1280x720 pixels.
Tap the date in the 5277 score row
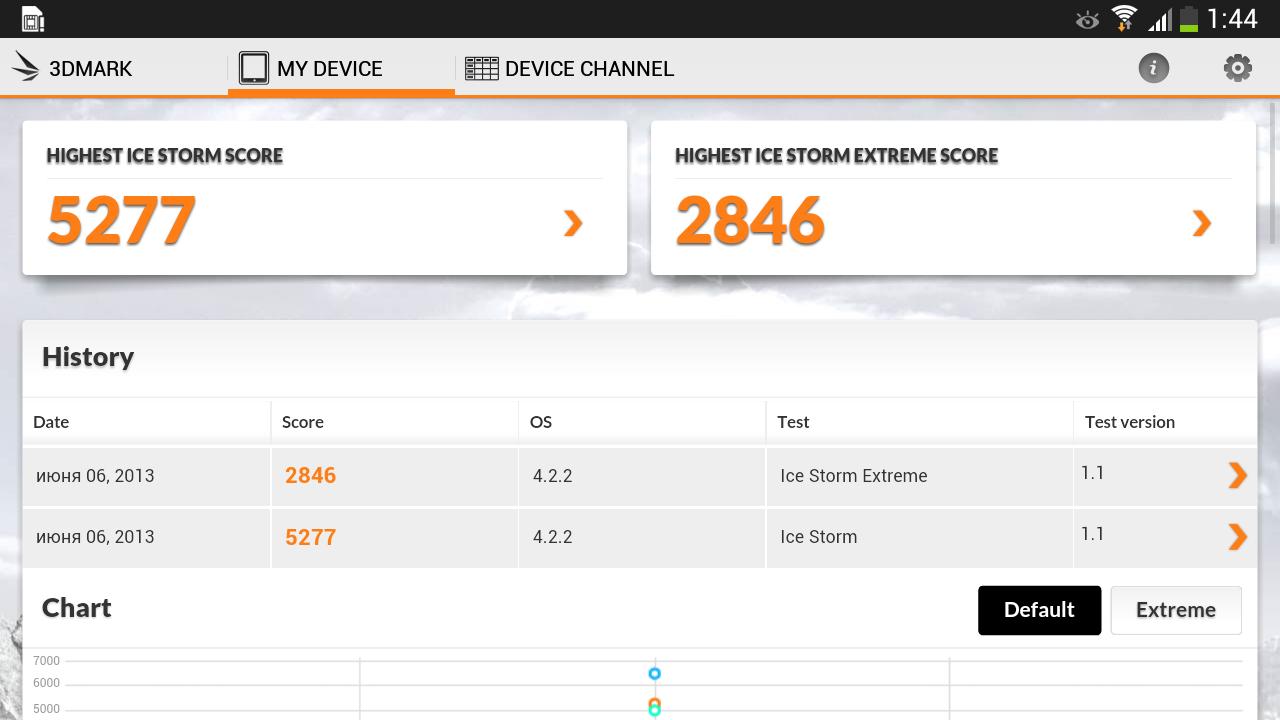click(x=95, y=537)
